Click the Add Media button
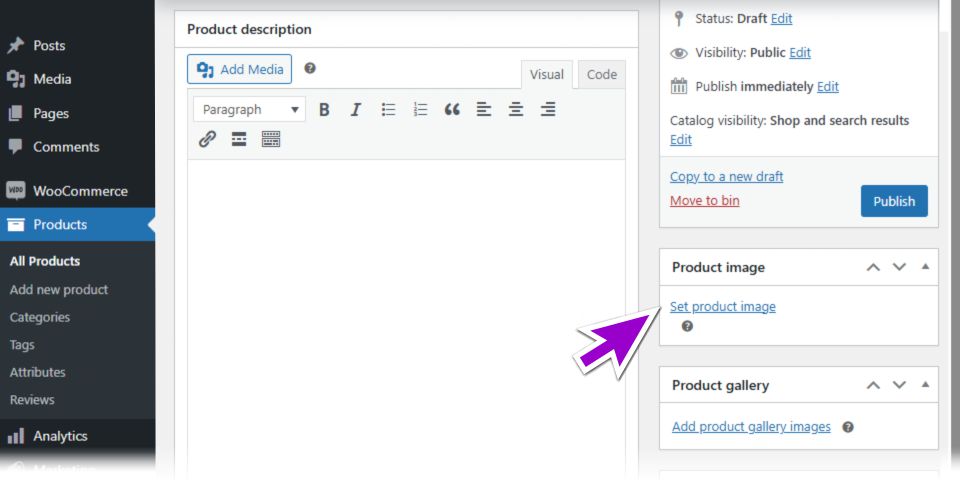 point(239,69)
